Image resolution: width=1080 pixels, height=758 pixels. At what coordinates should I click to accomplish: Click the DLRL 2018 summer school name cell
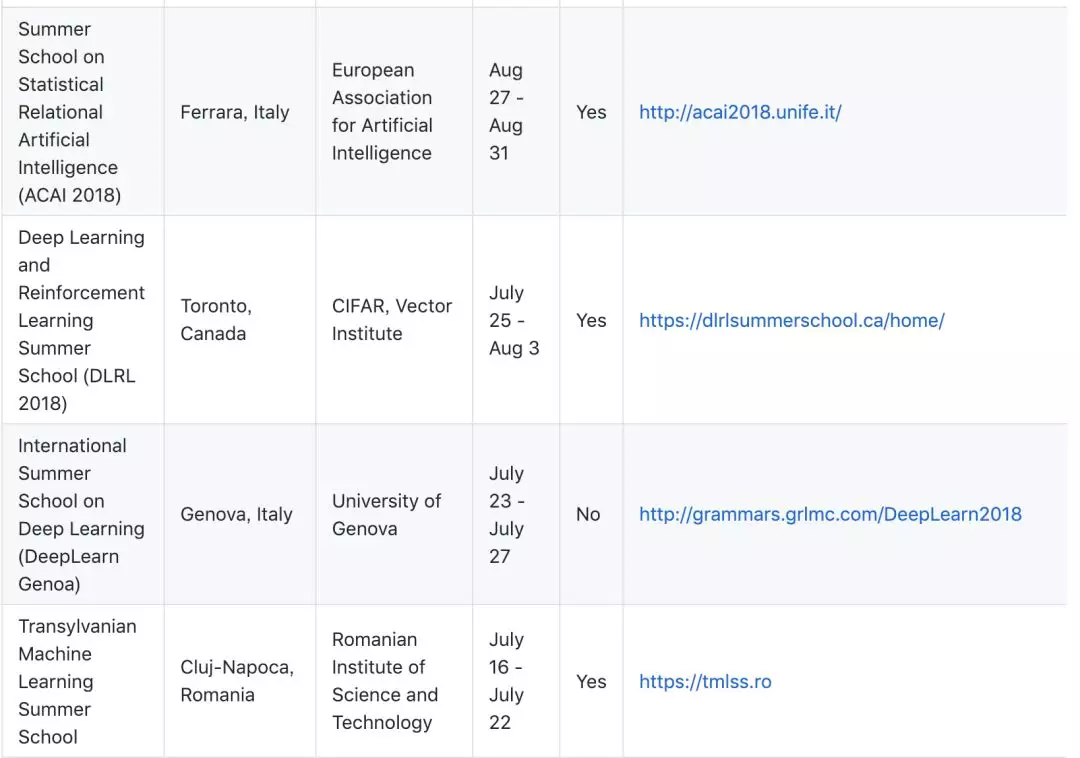pyautogui.click(x=81, y=320)
